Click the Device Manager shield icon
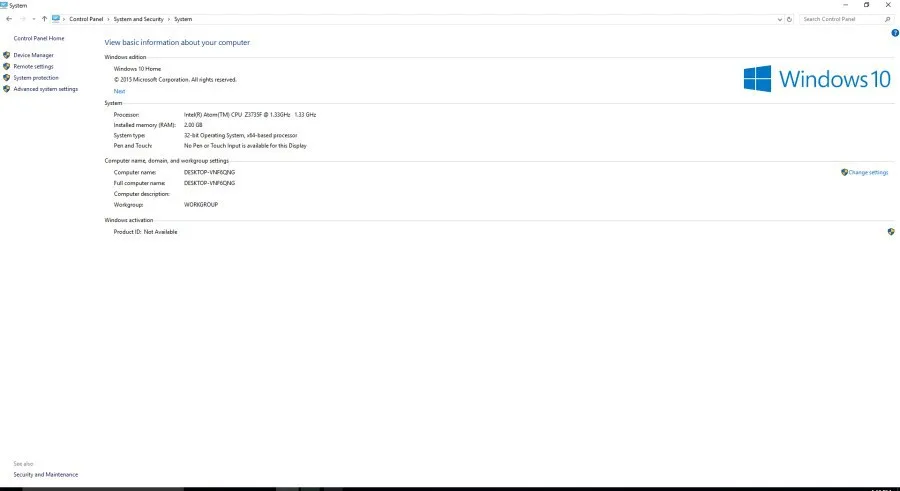 tap(6, 55)
